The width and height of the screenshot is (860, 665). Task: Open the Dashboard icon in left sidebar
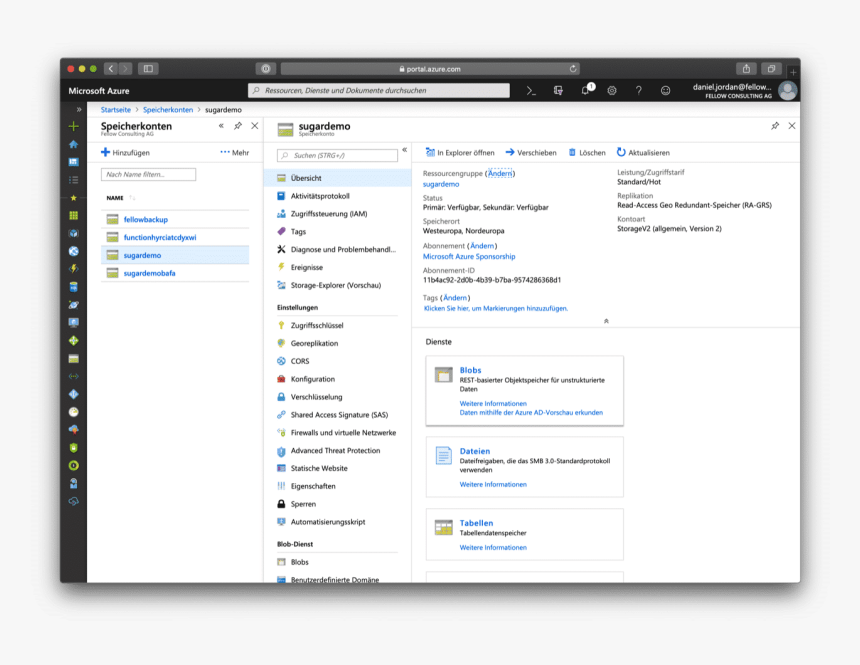pyautogui.click(x=73, y=162)
